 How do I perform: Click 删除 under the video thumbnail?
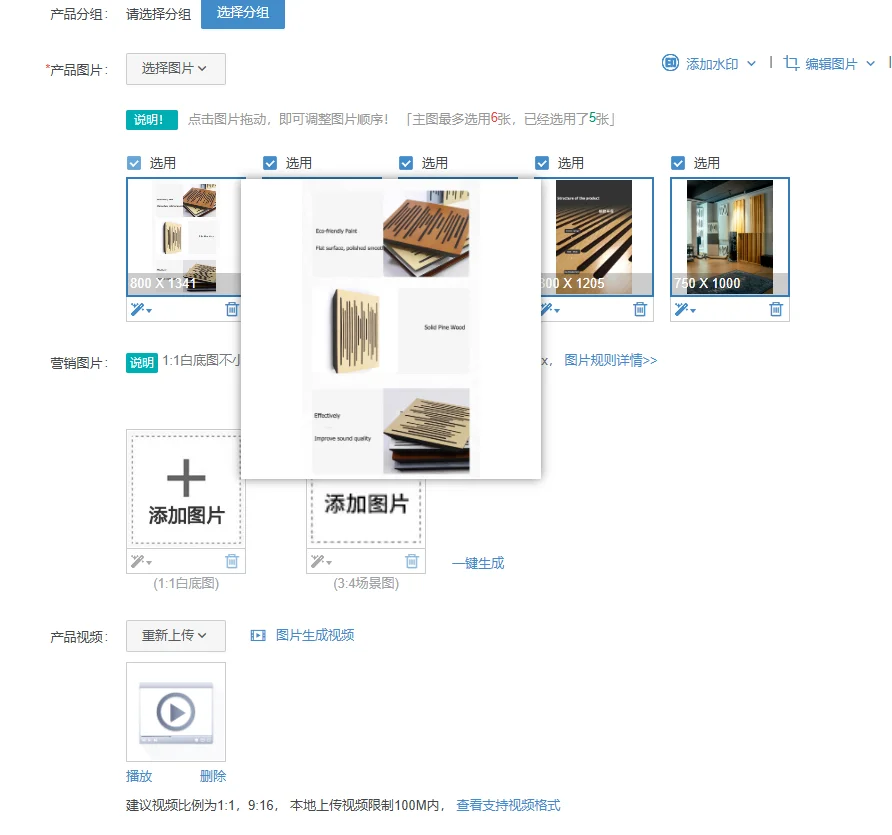click(x=213, y=776)
